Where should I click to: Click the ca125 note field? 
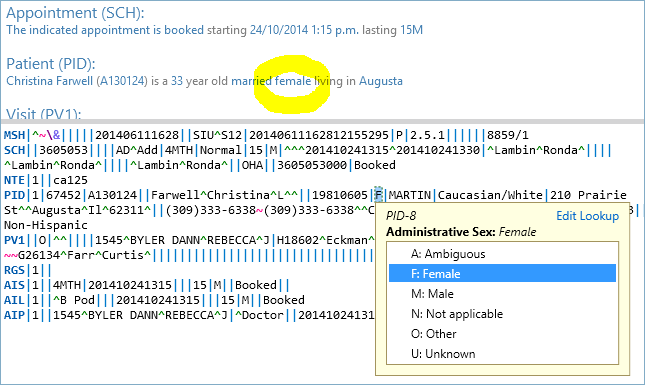pyautogui.click(x=70, y=180)
